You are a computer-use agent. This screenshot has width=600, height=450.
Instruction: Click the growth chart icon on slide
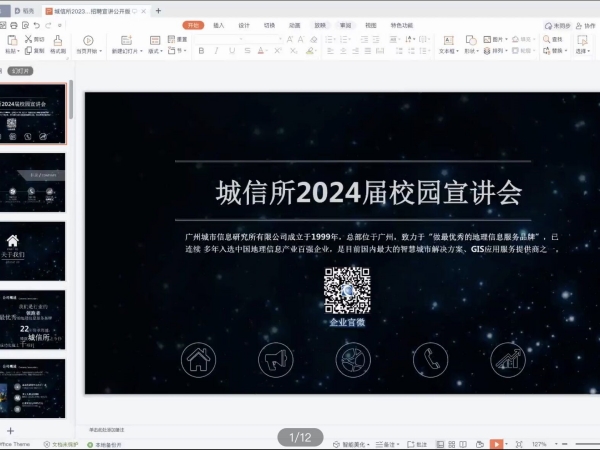tap(508, 360)
